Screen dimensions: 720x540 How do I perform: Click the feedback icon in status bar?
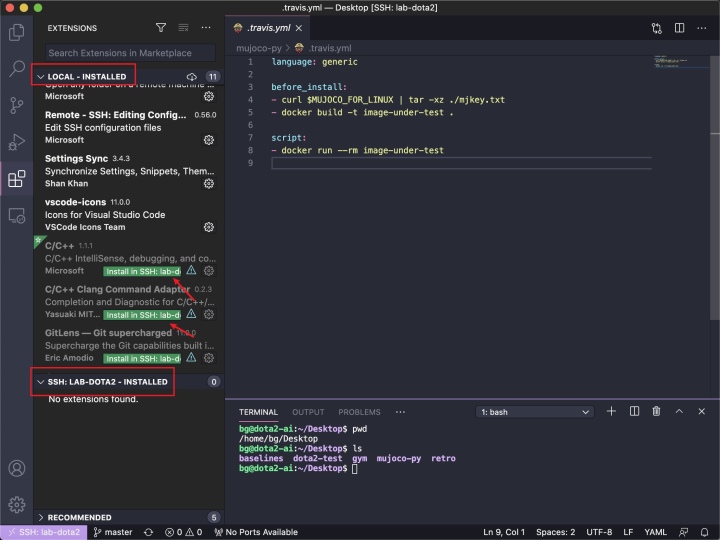click(683, 532)
